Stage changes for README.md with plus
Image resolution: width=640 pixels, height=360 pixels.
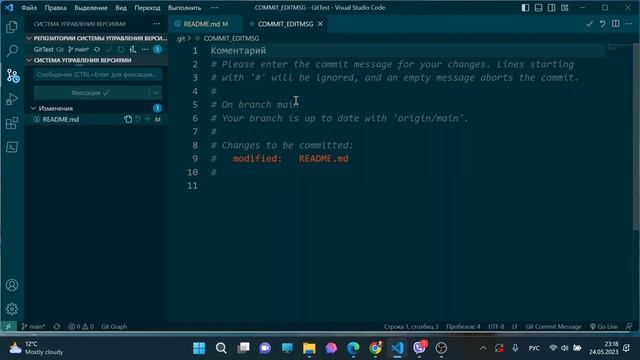tap(147, 119)
